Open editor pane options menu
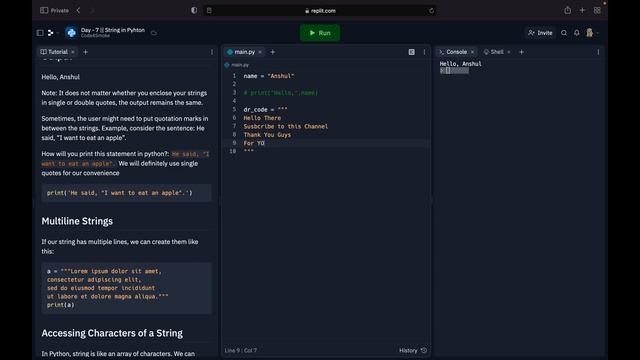Screen dimensions: 640x360 pyautogui.click(x=424, y=52)
